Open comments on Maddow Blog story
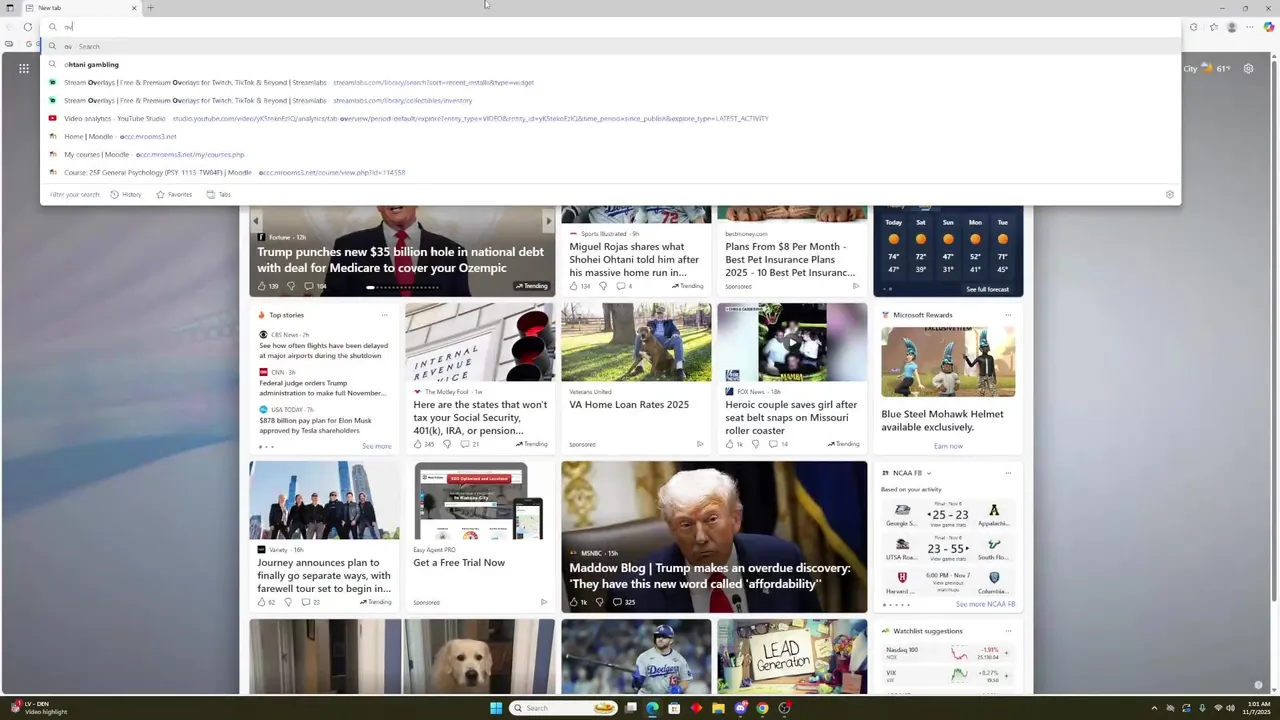The image size is (1280, 720). click(624, 602)
